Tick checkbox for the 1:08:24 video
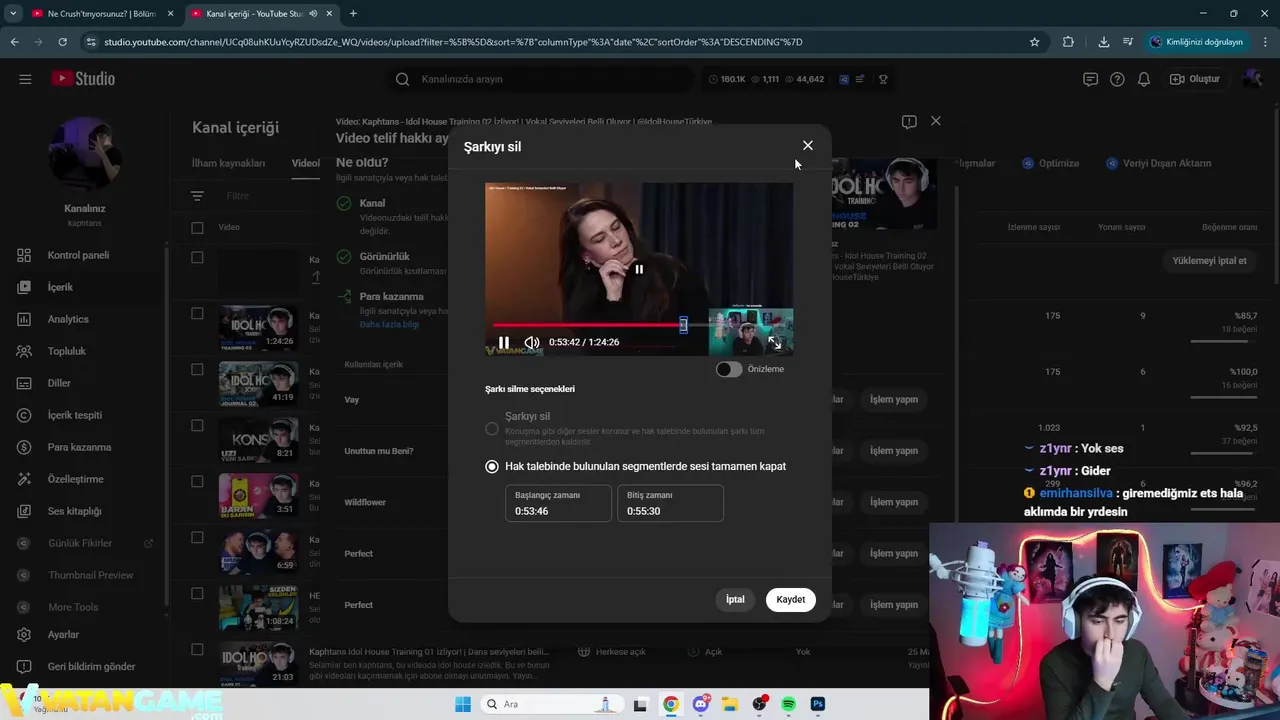 (197, 593)
